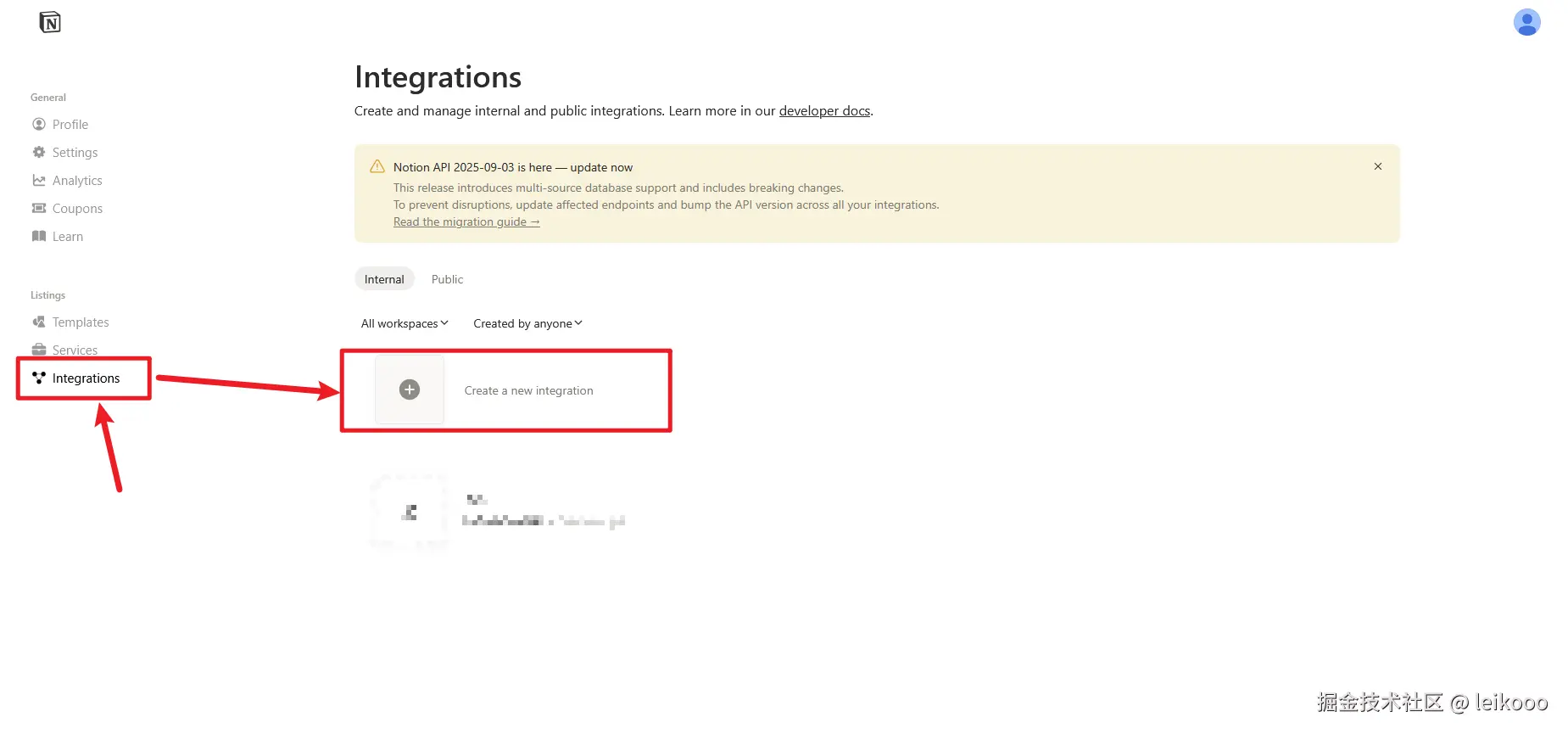Open the Created by anyone filter
This screenshot has width=1568, height=734.
[x=527, y=323]
